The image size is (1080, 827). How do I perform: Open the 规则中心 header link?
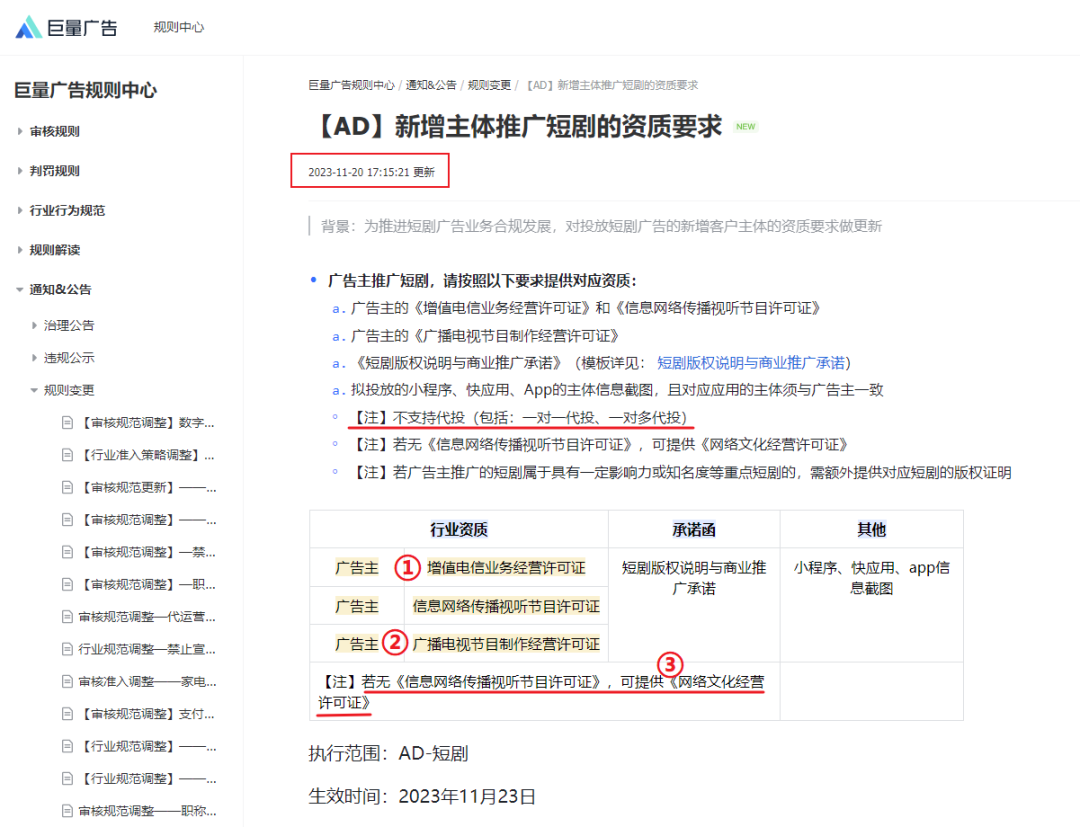pyautogui.click(x=179, y=28)
